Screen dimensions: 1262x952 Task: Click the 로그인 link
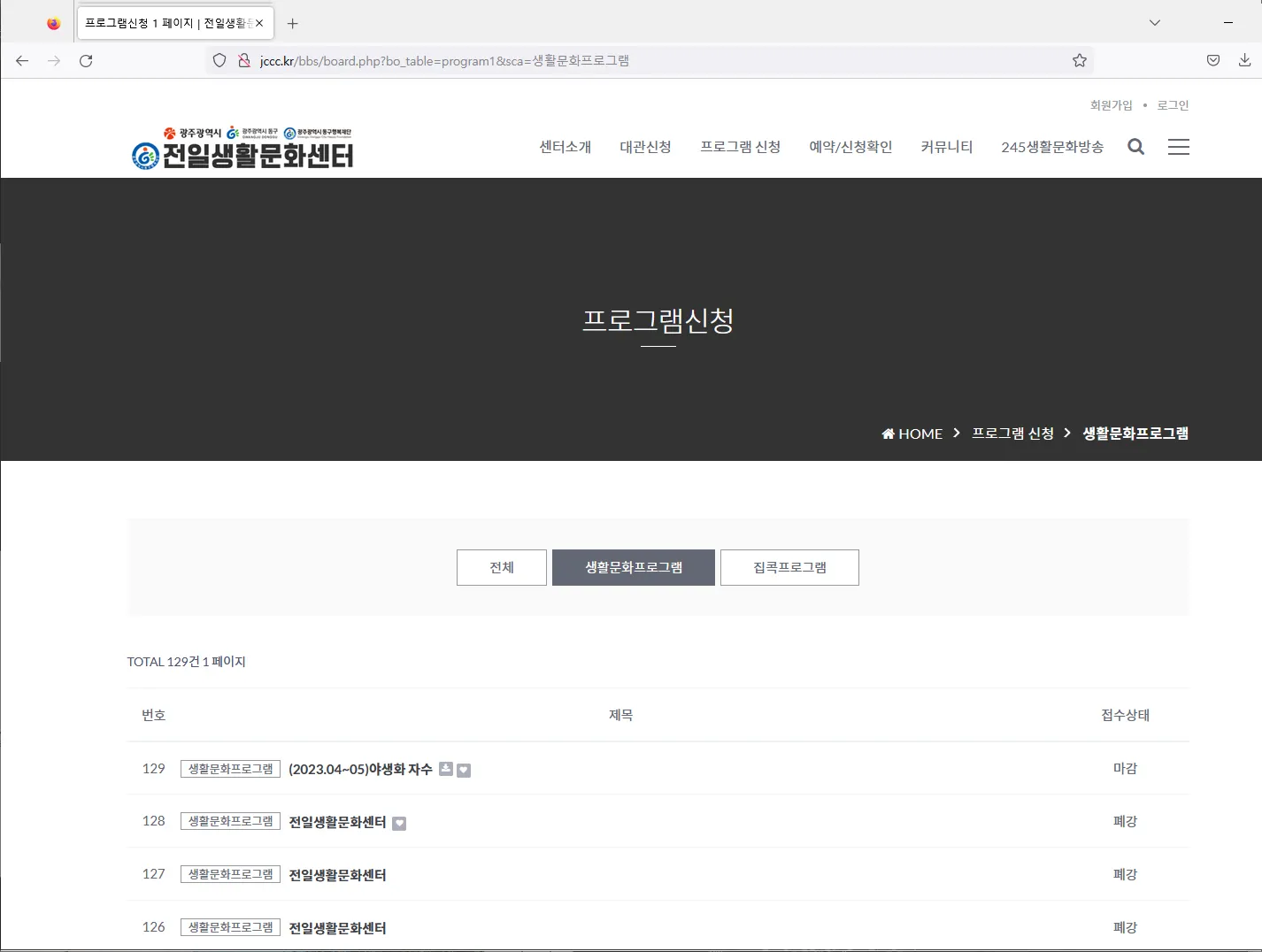coord(1174,105)
